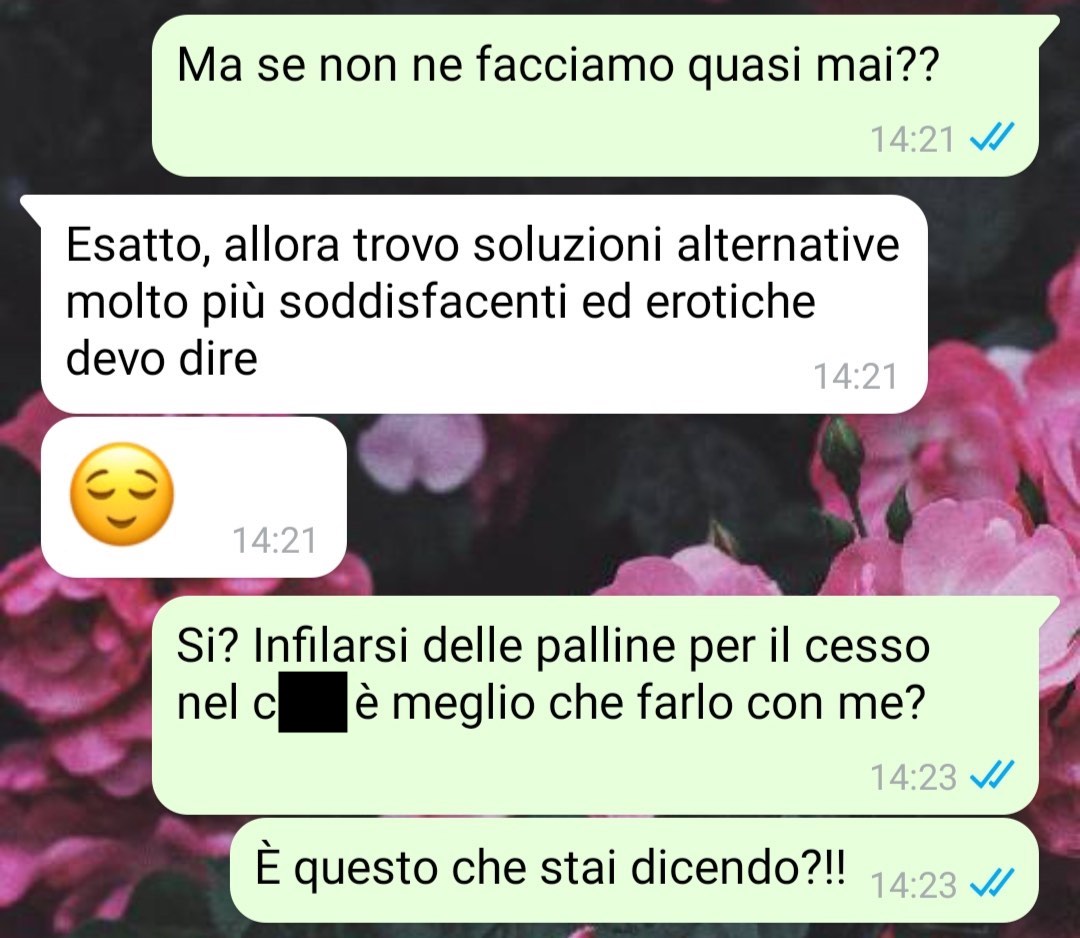
Task: Click the words 'devo dire' in the reply
Action: (161, 358)
